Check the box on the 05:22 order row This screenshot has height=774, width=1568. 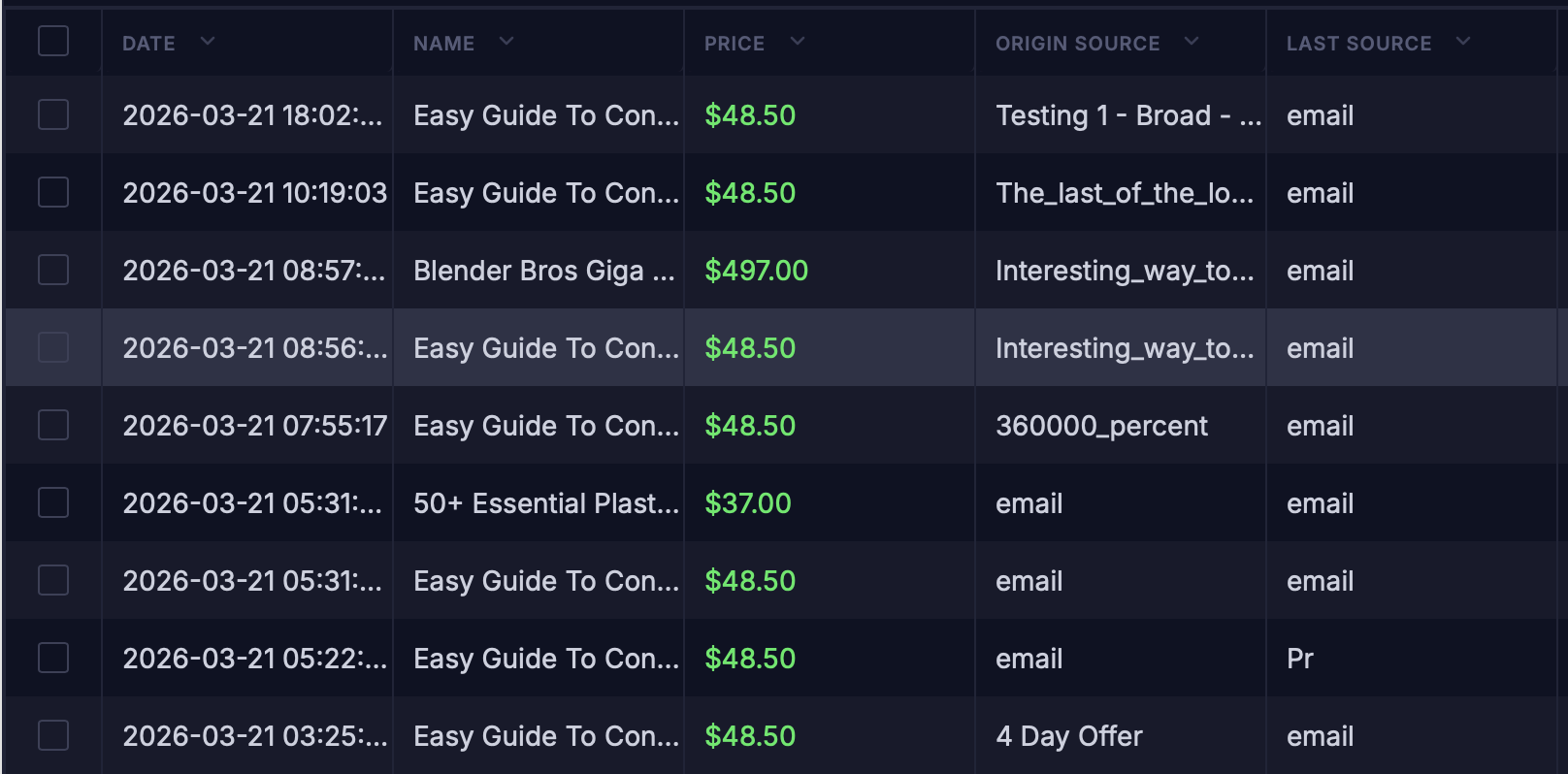53,658
